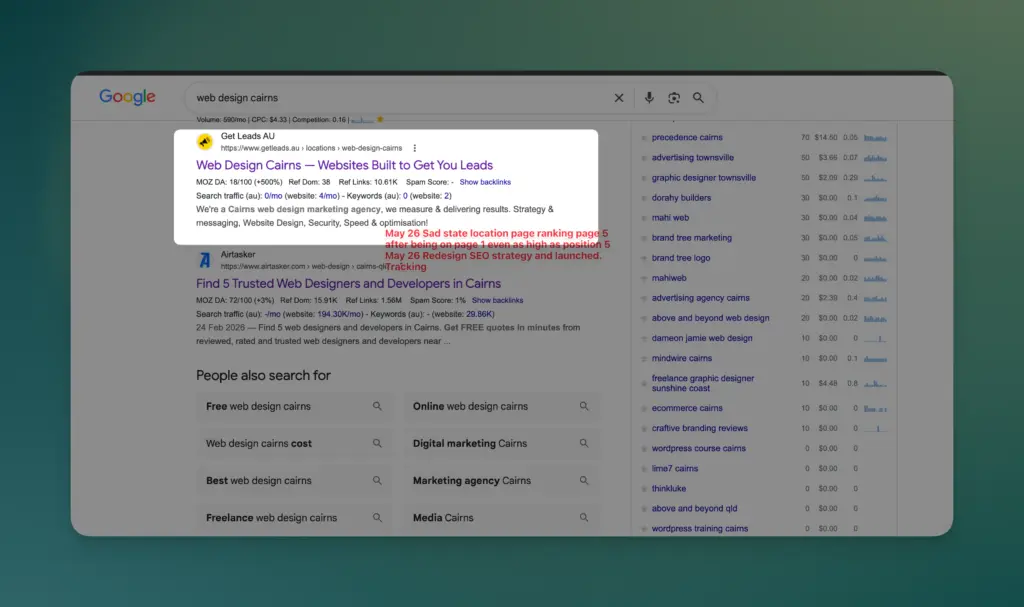Search icon next to Free web design cairns

377,406
